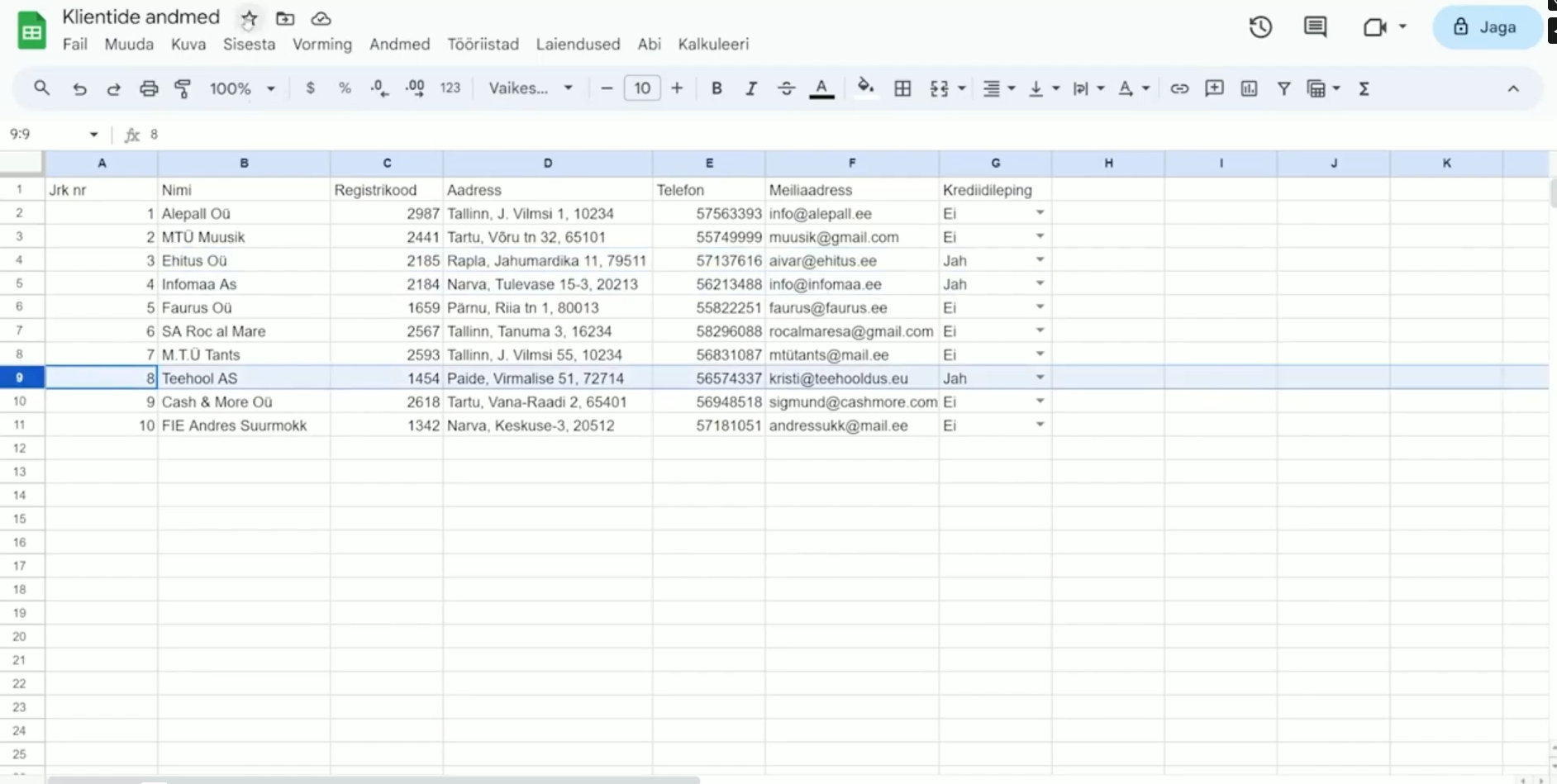Decrease font size with minus
1557x784 pixels.
[x=607, y=88]
